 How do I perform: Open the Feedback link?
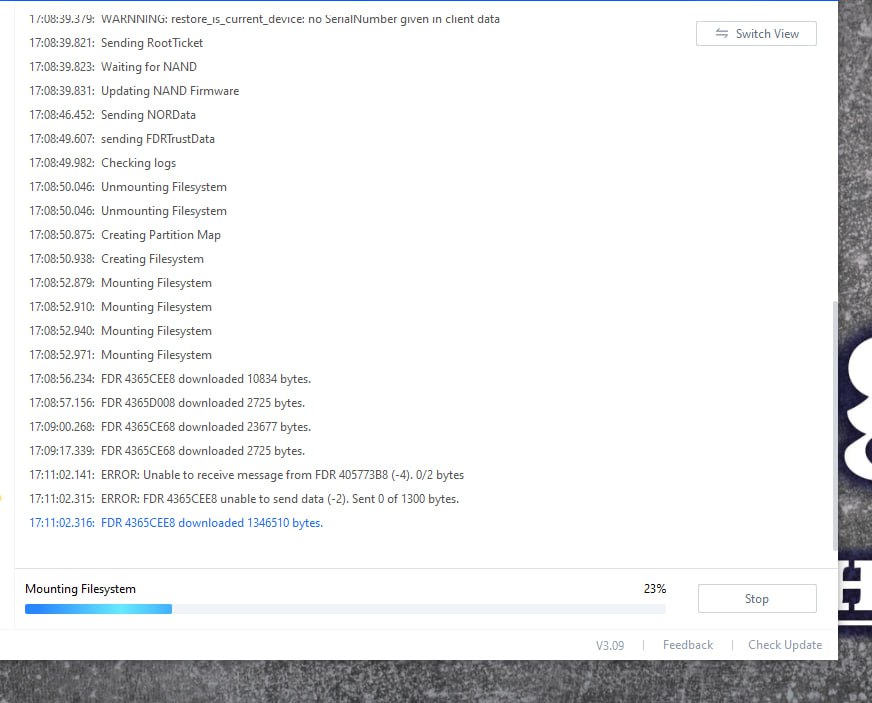tap(688, 645)
